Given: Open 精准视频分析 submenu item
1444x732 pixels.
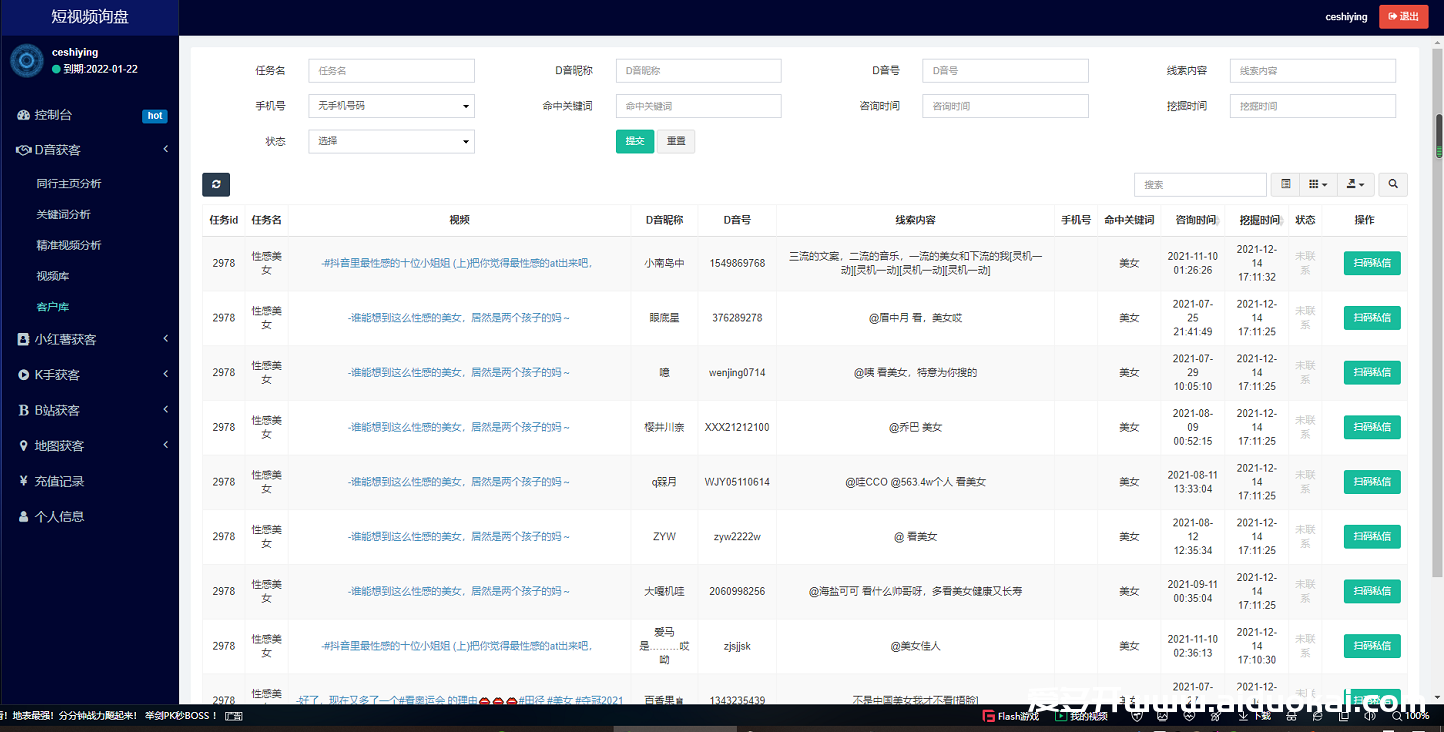Looking at the screenshot, I should pos(69,245).
